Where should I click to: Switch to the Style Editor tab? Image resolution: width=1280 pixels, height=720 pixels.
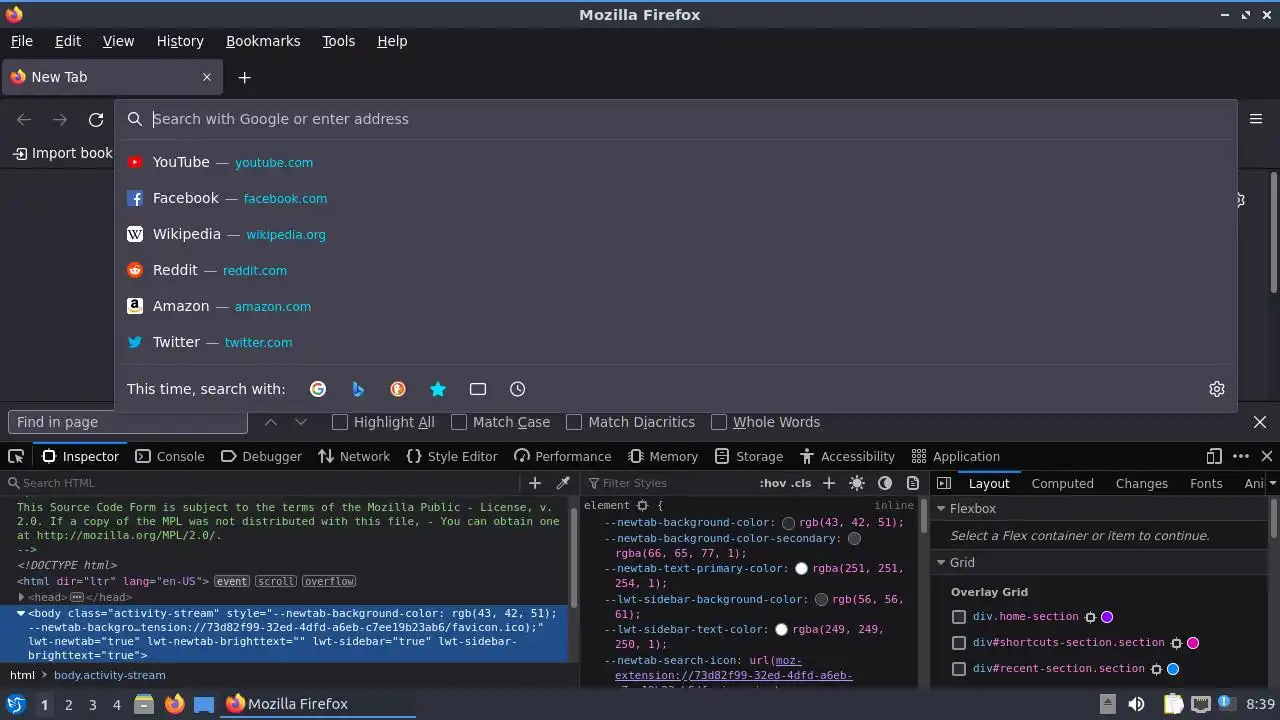point(452,456)
